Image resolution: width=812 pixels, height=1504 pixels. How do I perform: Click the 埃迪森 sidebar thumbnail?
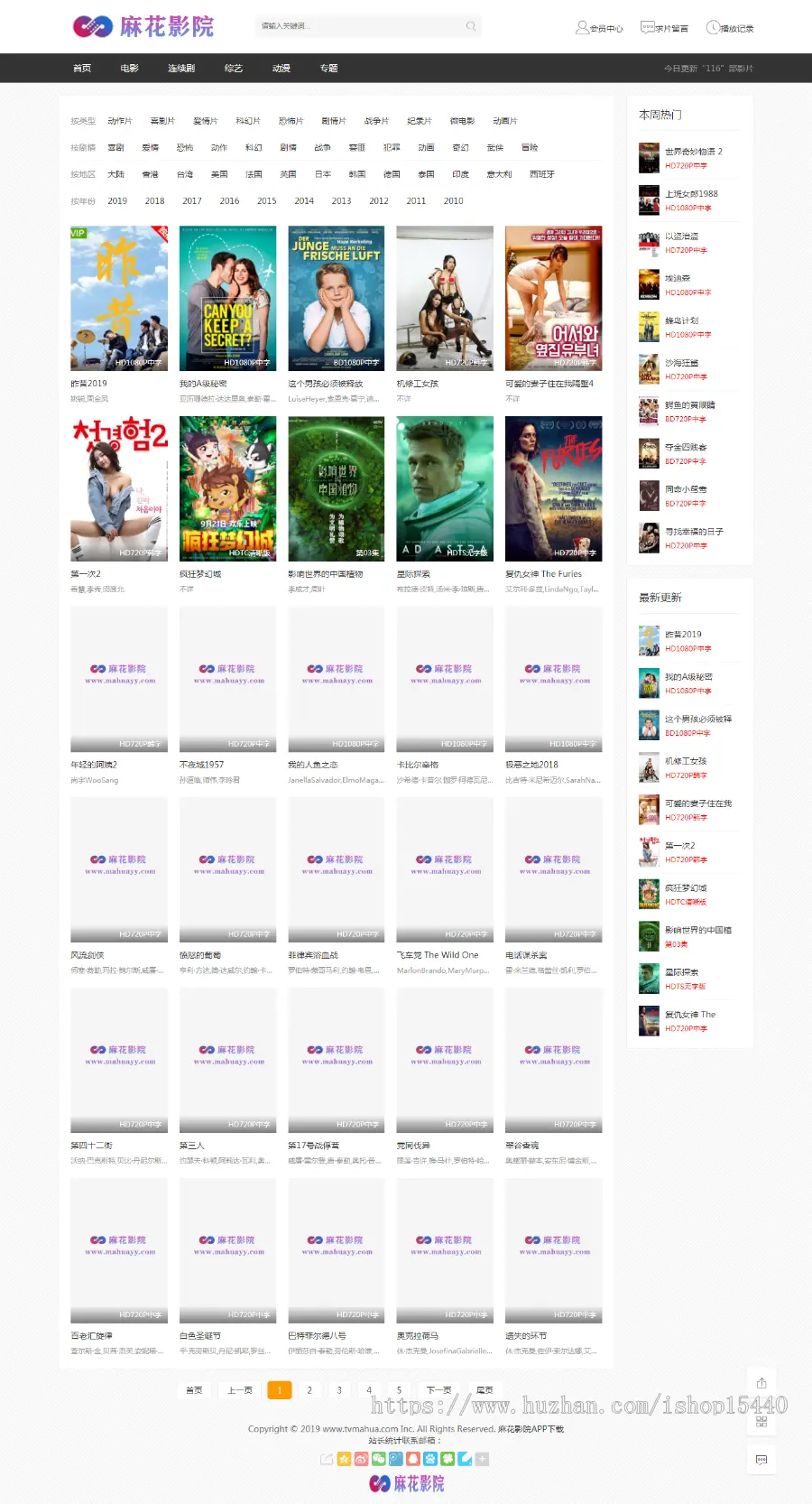[x=649, y=284]
